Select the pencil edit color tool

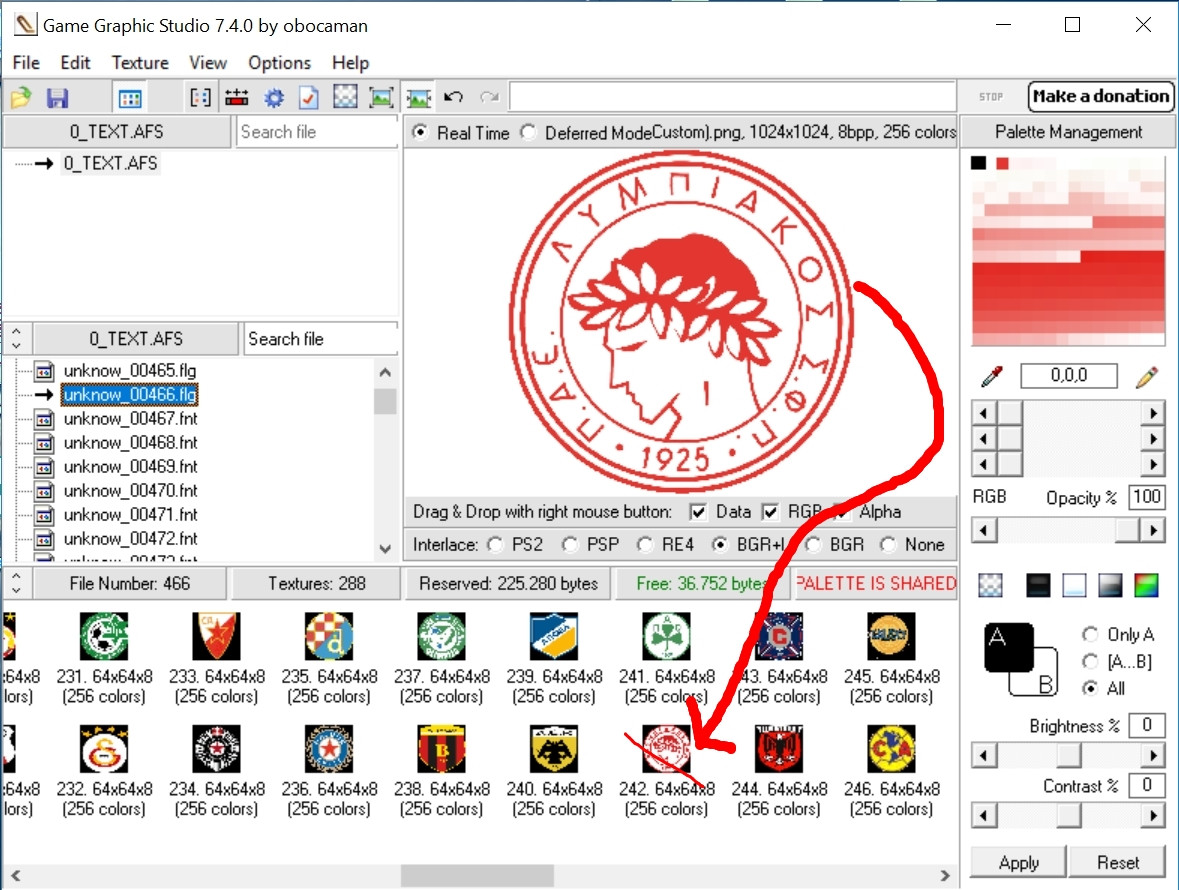tap(1147, 376)
